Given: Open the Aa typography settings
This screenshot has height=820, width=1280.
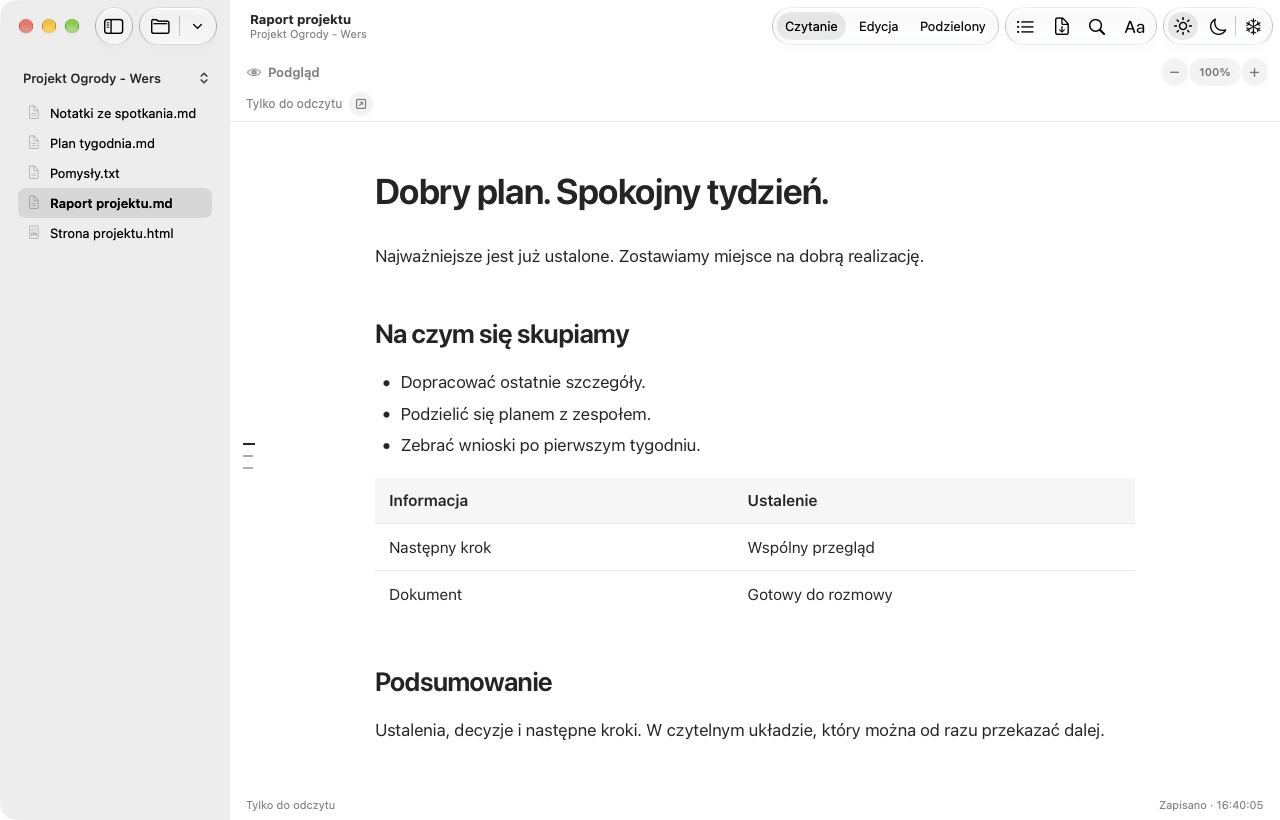Looking at the screenshot, I should tap(1134, 27).
